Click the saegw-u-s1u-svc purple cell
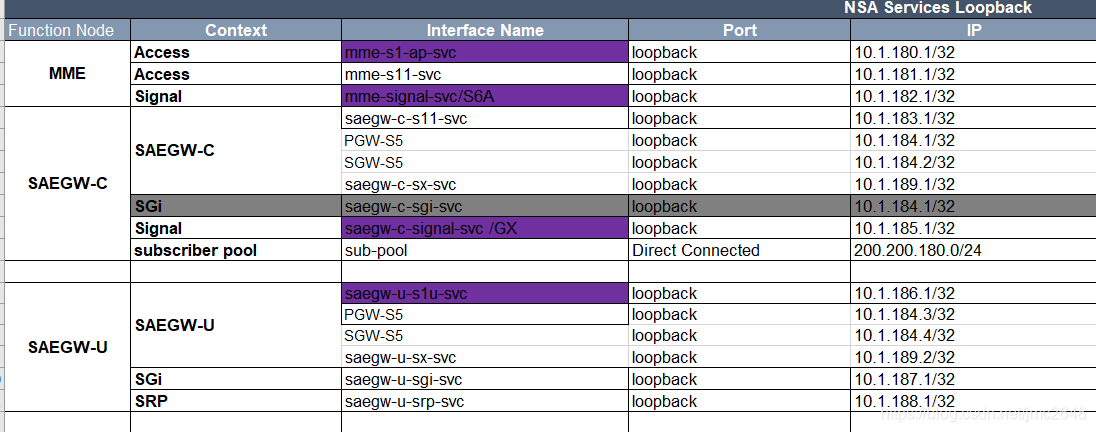Image resolution: width=1096 pixels, height=432 pixels. (x=485, y=294)
